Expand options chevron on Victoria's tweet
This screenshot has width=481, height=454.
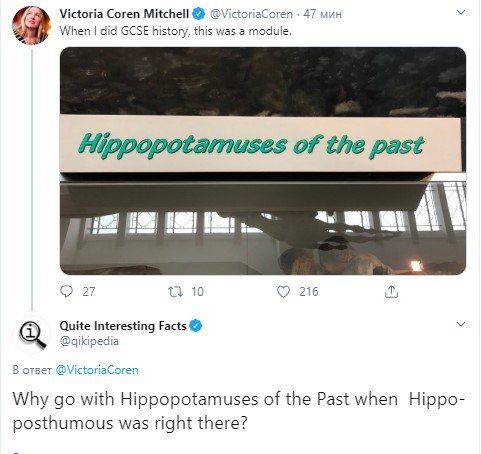tap(461, 13)
